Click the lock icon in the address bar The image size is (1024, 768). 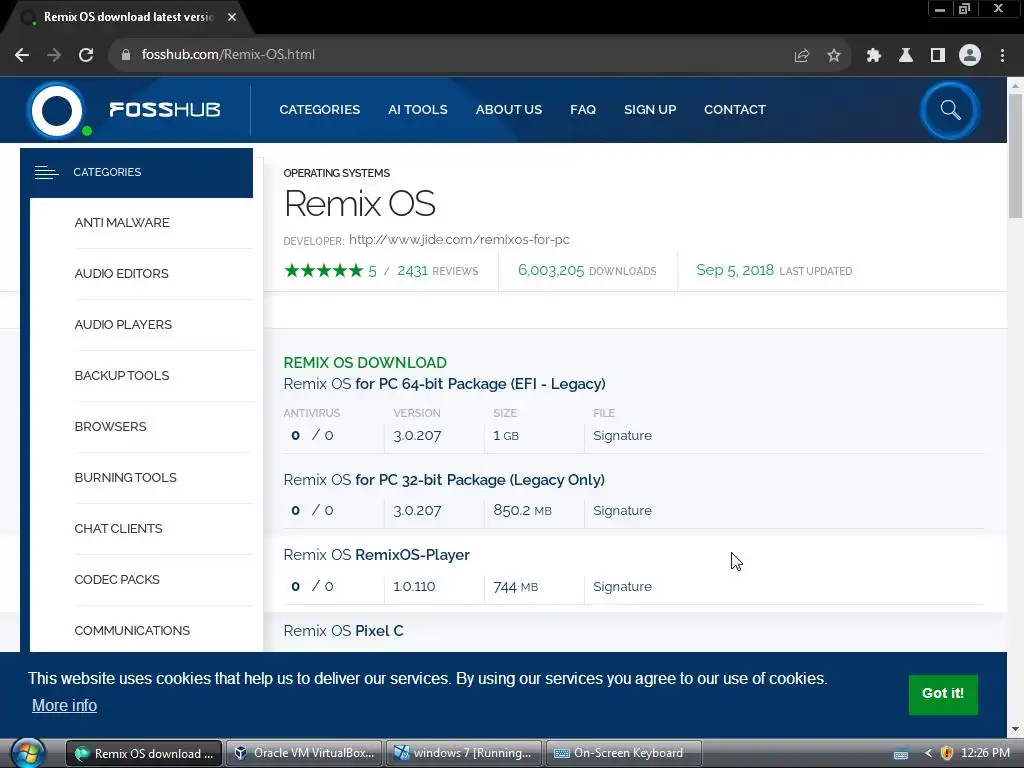[x=126, y=55]
